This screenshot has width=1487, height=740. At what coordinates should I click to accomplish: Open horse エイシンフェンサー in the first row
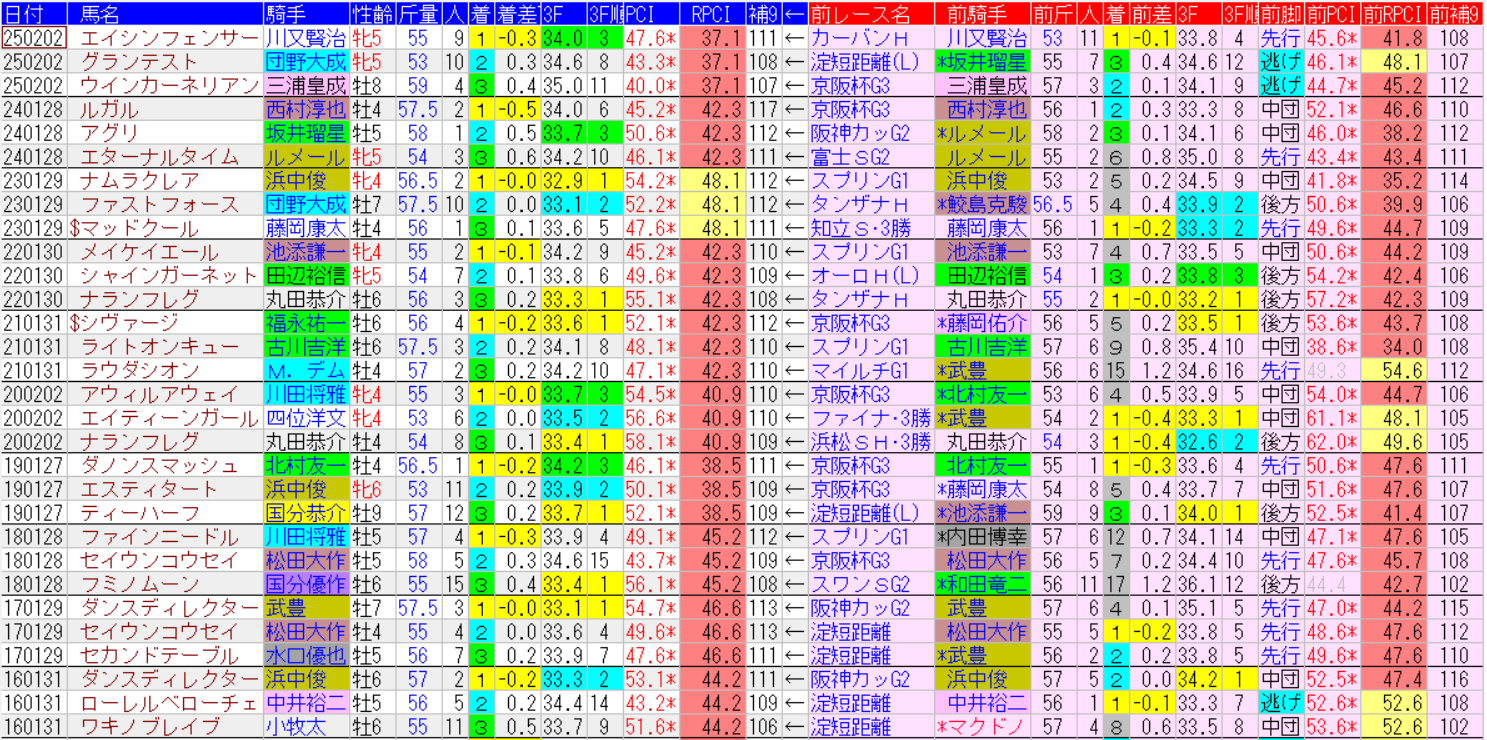coord(168,38)
